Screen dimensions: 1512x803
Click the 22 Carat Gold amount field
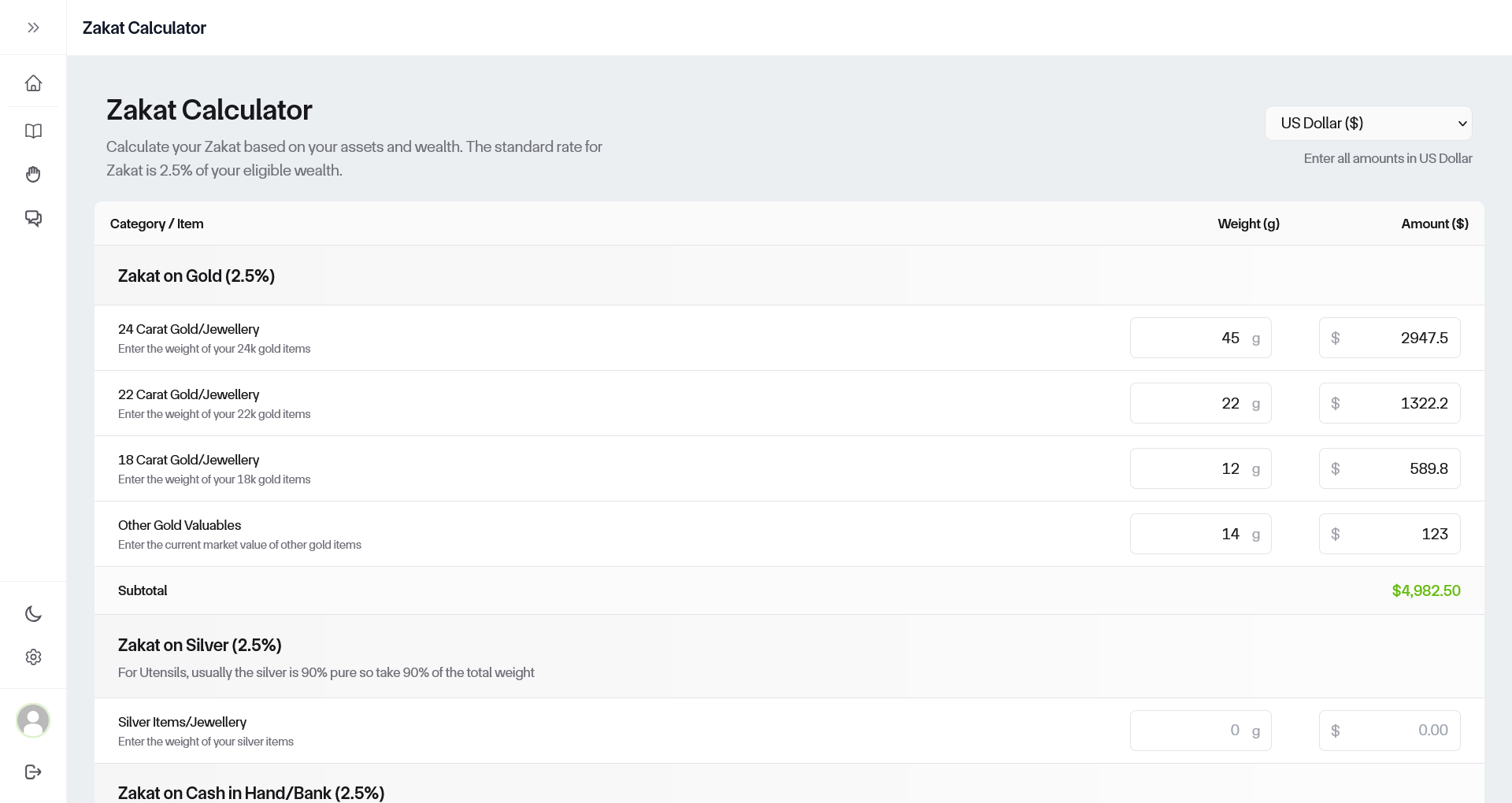[1388, 403]
